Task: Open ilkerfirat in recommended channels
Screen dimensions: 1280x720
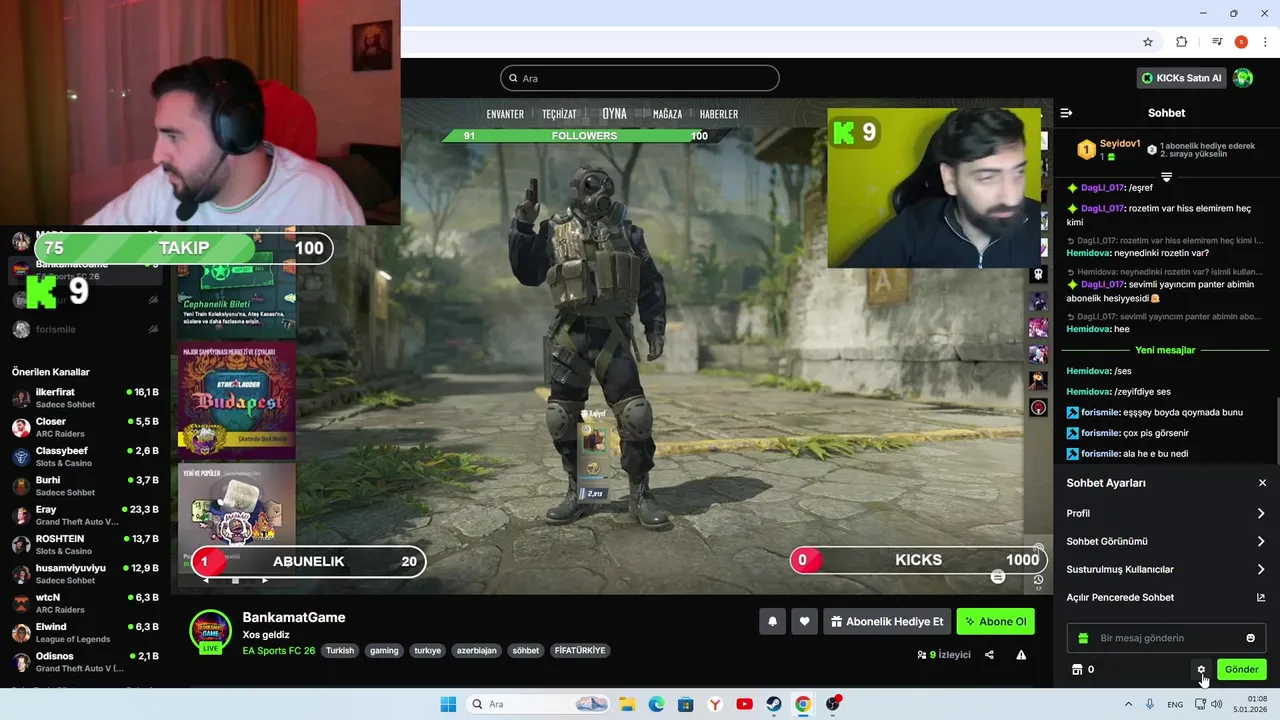Action: pyautogui.click(x=85, y=398)
